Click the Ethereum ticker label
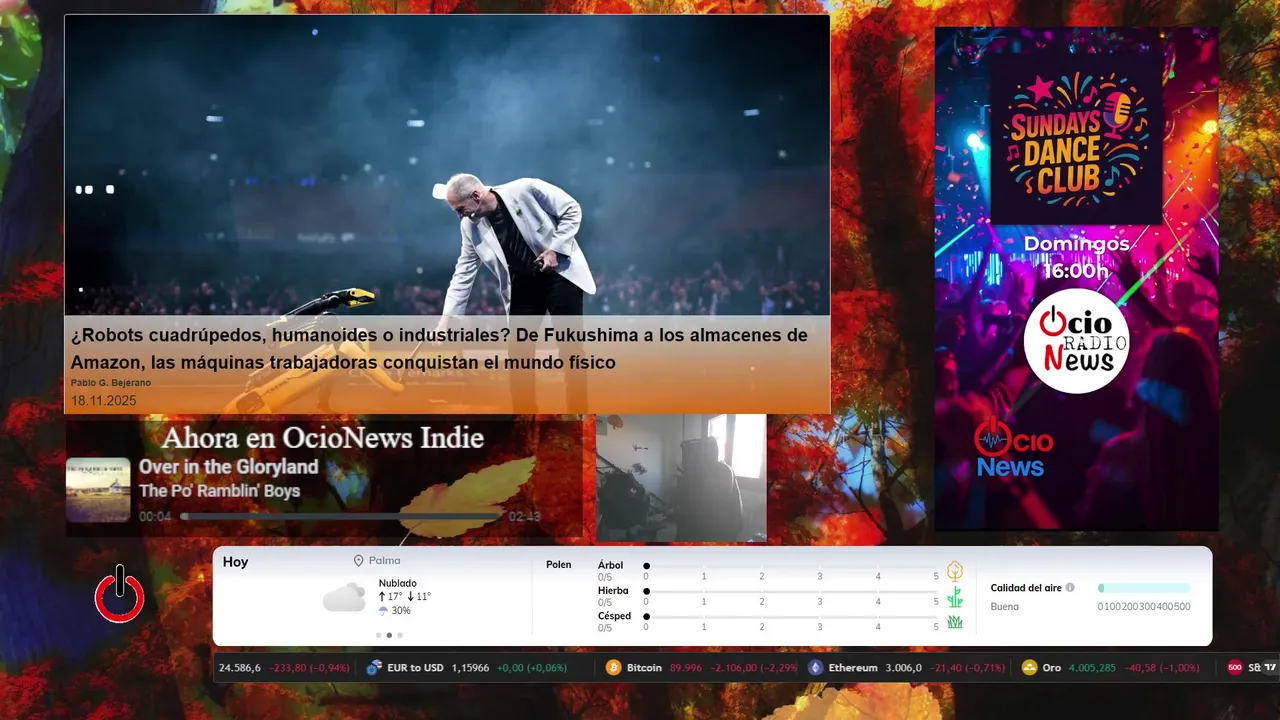 [x=853, y=667]
